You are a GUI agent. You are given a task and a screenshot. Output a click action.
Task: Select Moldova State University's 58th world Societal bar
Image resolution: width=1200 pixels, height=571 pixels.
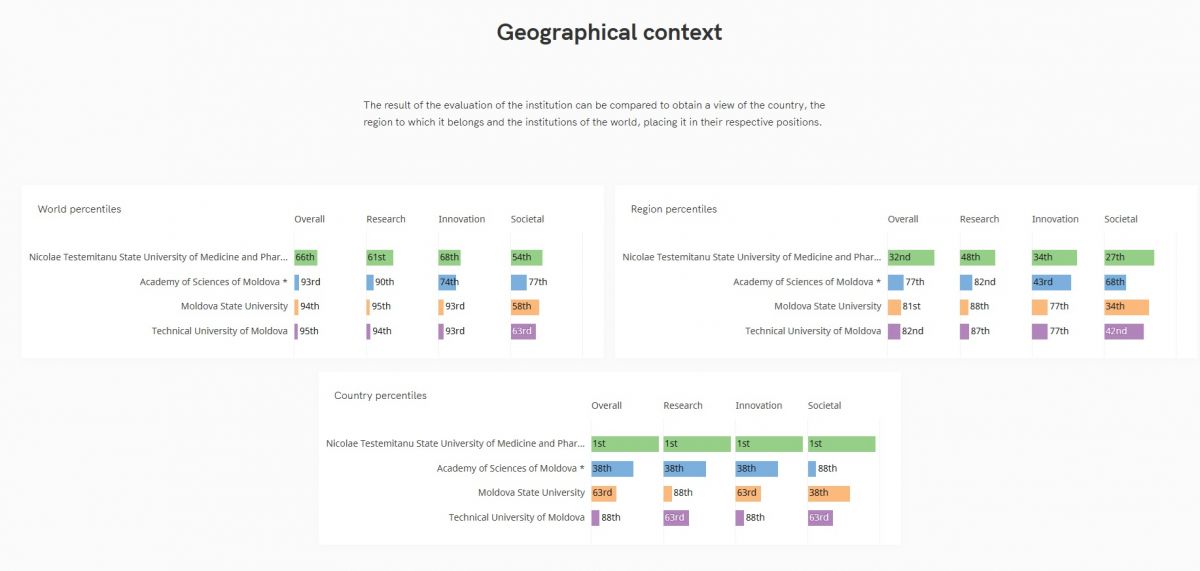tap(524, 307)
